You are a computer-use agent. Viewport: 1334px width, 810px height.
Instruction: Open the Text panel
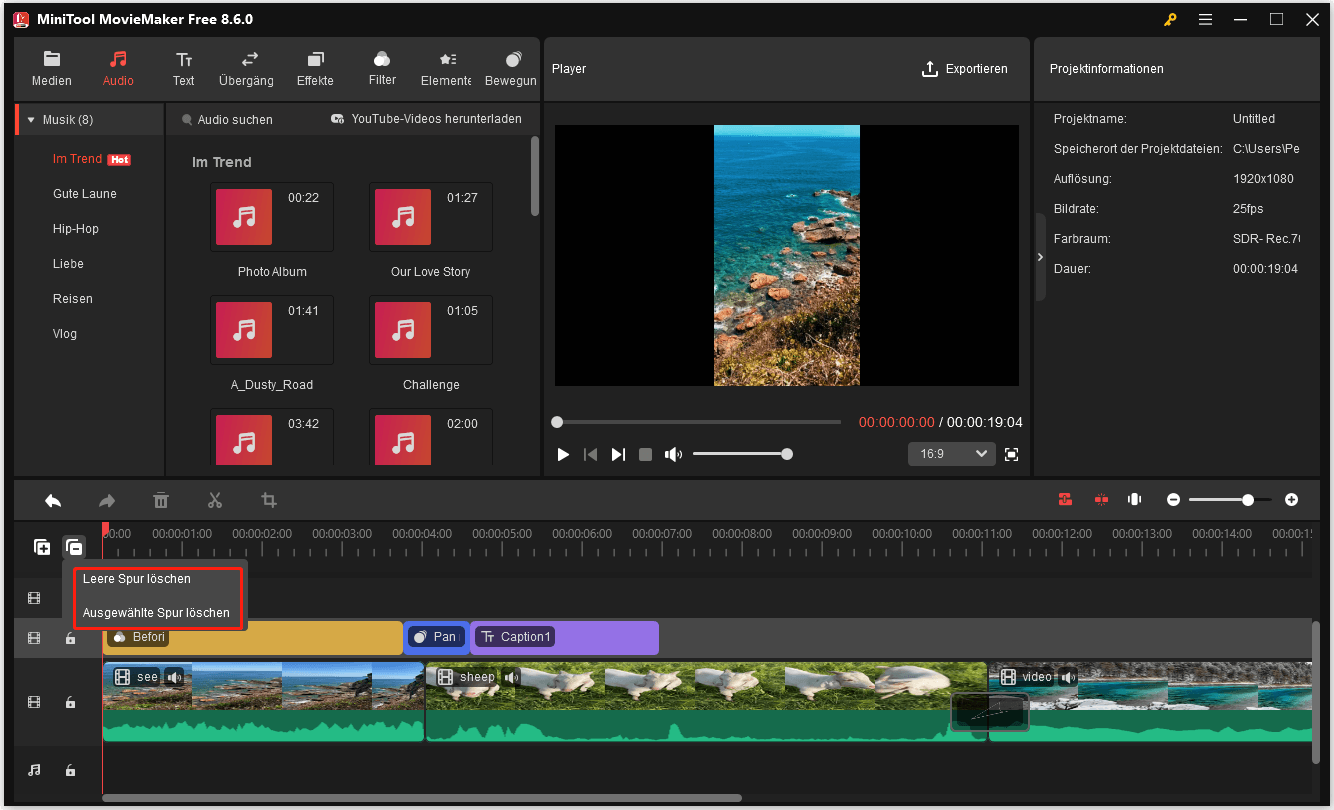point(183,67)
